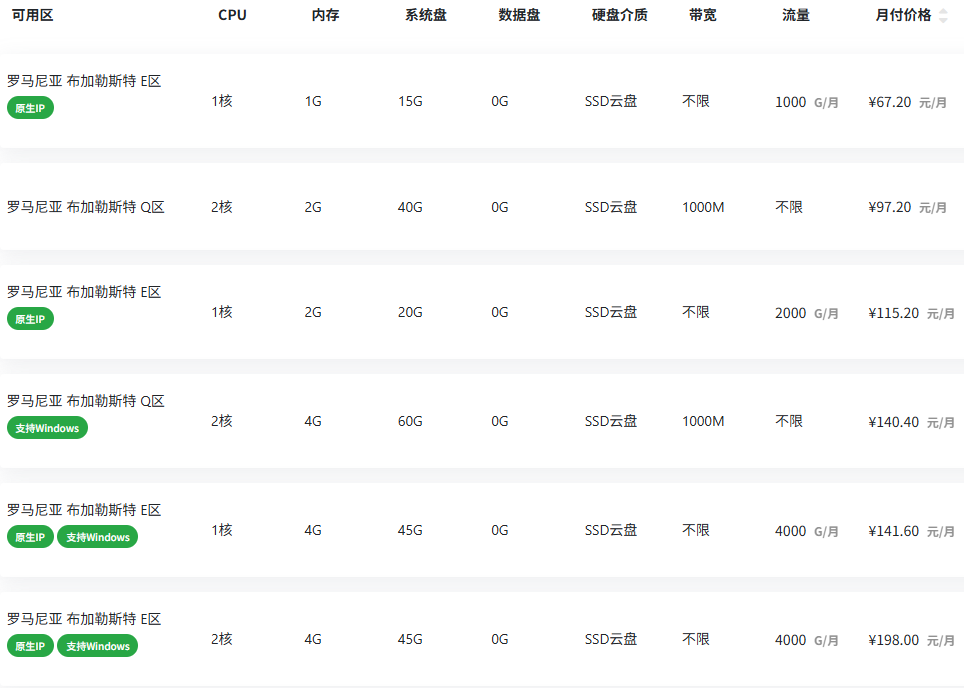Click the 系统盘 column header

click(425, 15)
